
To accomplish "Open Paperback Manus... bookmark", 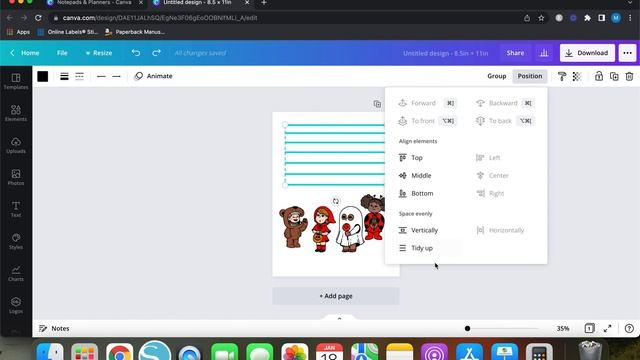I will [x=135, y=32].
